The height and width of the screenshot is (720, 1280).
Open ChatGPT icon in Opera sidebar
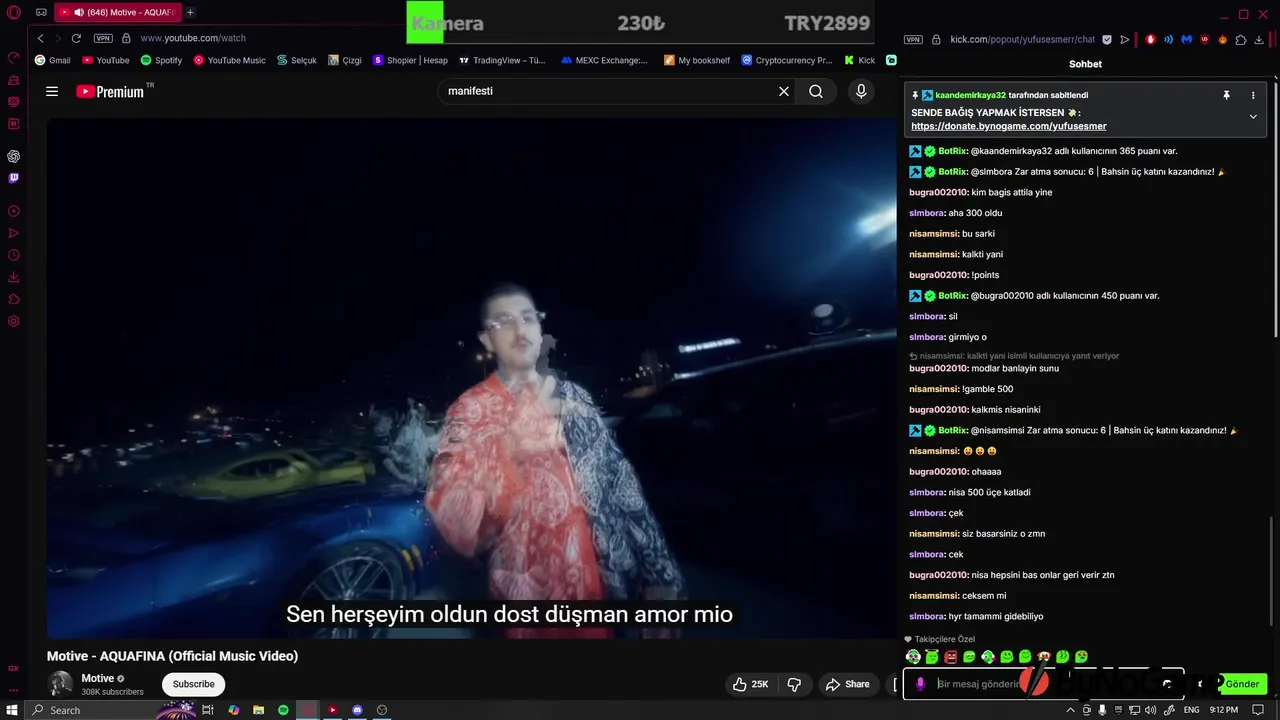click(13, 156)
